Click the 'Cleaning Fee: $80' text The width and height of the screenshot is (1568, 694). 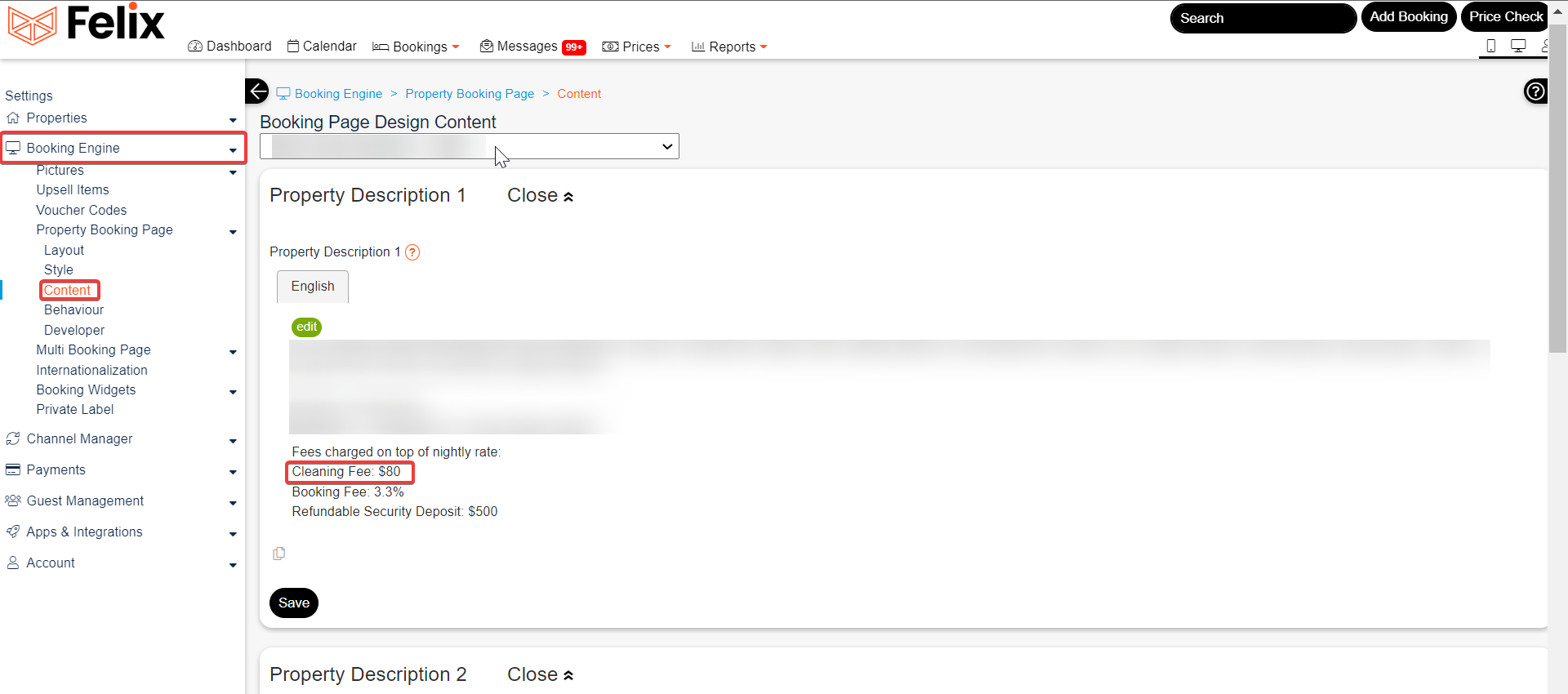coord(346,472)
